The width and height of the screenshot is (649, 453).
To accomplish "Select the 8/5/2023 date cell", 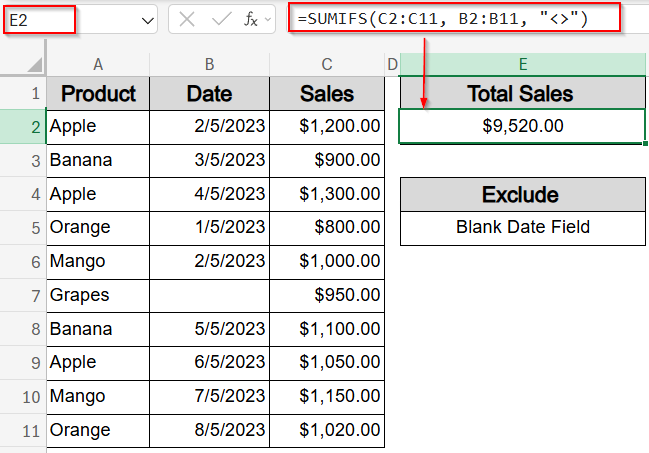I will click(209, 431).
